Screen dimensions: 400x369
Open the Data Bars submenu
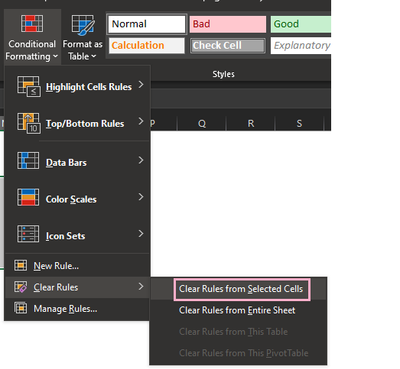[x=77, y=162]
